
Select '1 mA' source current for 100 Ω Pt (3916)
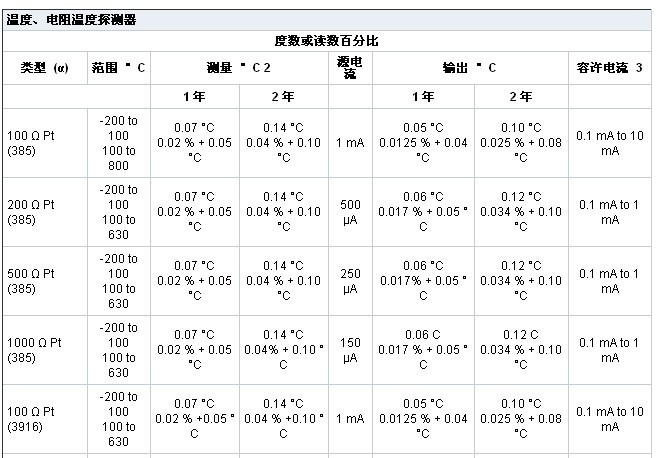350,419
